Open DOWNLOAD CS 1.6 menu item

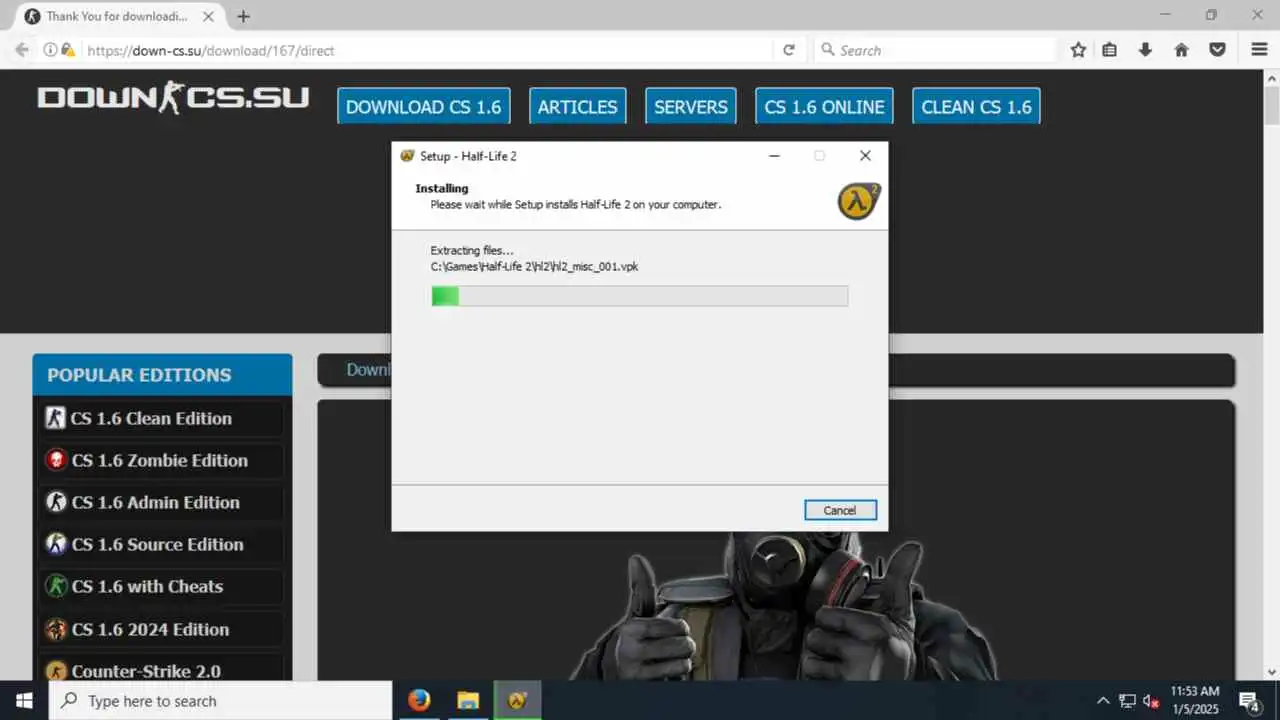coord(423,107)
